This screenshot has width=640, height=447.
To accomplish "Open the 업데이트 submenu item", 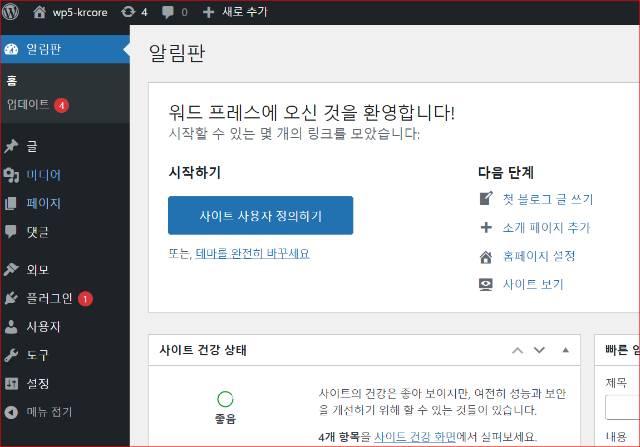I will tap(28, 105).
